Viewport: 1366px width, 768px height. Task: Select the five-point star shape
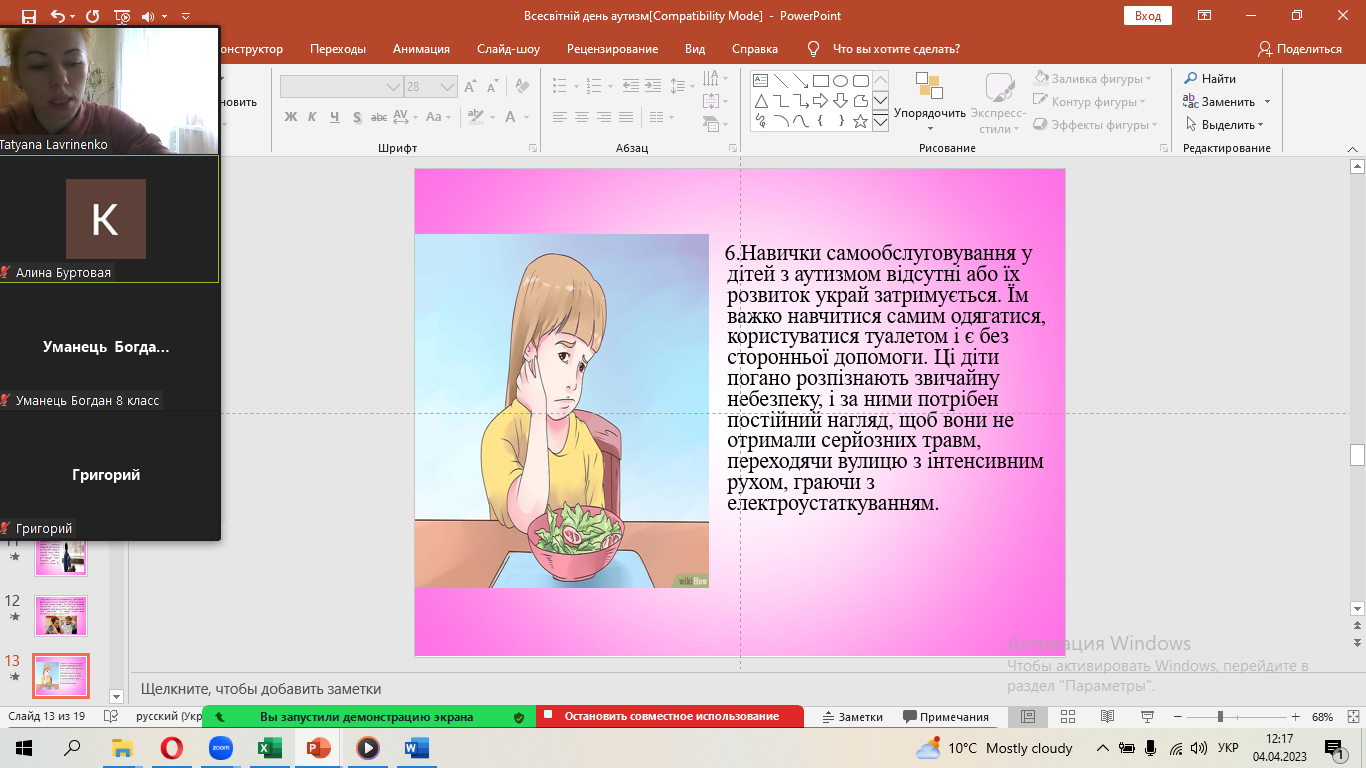pyautogui.click(x=860, y=121)
